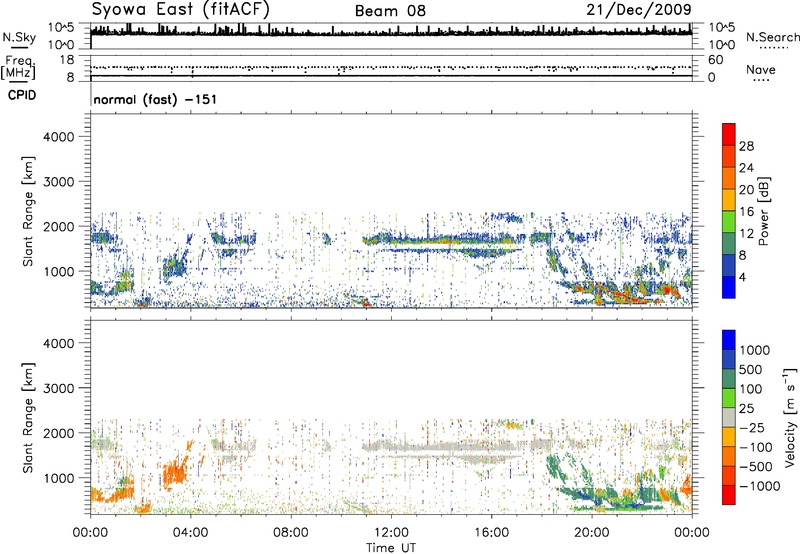Click the '3000' tick on the velocity panel
800x554 pixels.
click(59, 388)
